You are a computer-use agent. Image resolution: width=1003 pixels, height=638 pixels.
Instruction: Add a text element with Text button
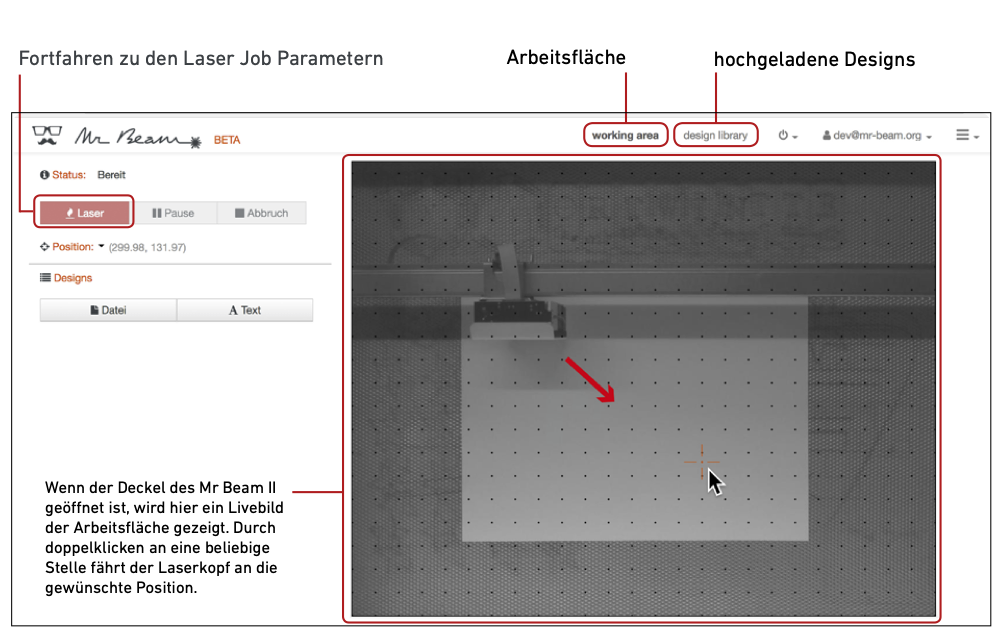click(x=245, y=310)
